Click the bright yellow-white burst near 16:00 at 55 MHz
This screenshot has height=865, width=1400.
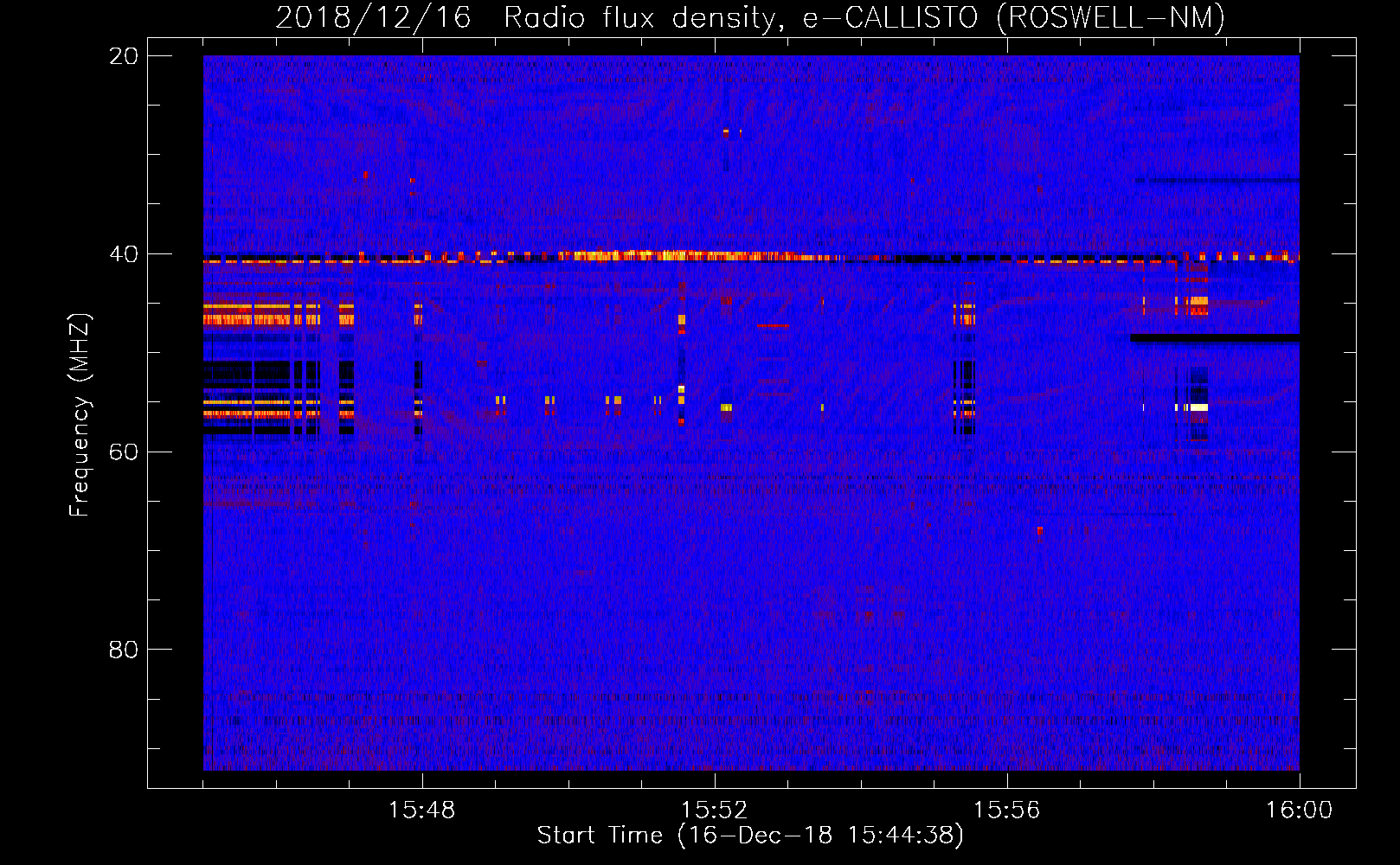click(x=1198, y=407)
